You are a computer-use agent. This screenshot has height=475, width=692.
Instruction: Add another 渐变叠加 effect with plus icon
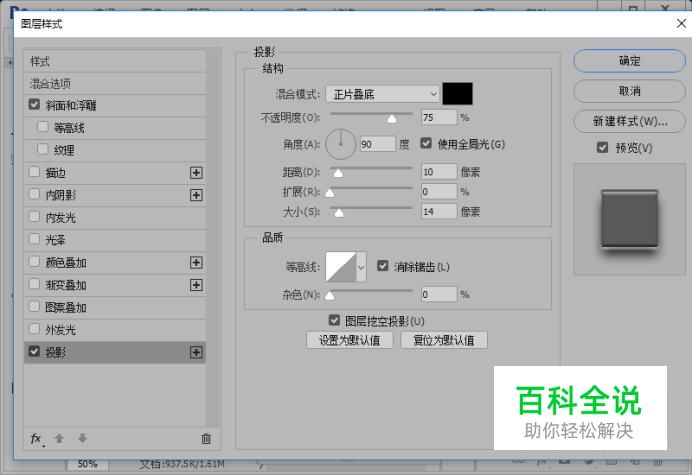click(x=196, y=285)
